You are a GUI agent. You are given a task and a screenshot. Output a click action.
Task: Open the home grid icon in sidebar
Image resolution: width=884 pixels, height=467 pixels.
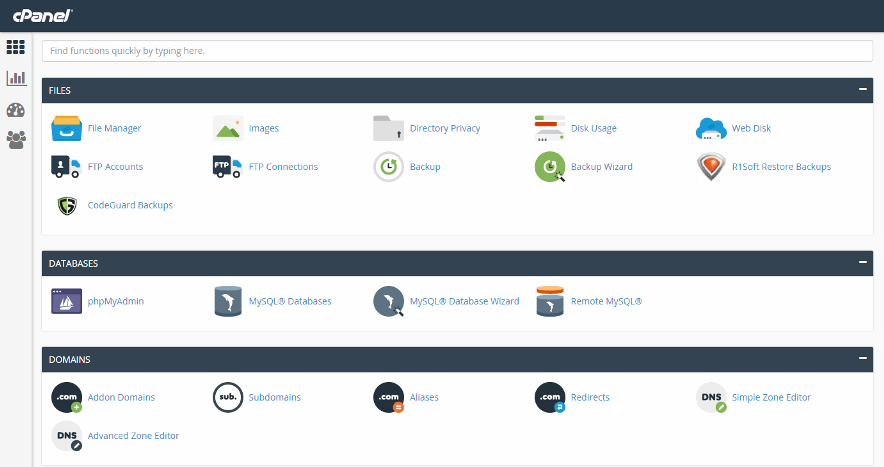(x=16, y=47)
